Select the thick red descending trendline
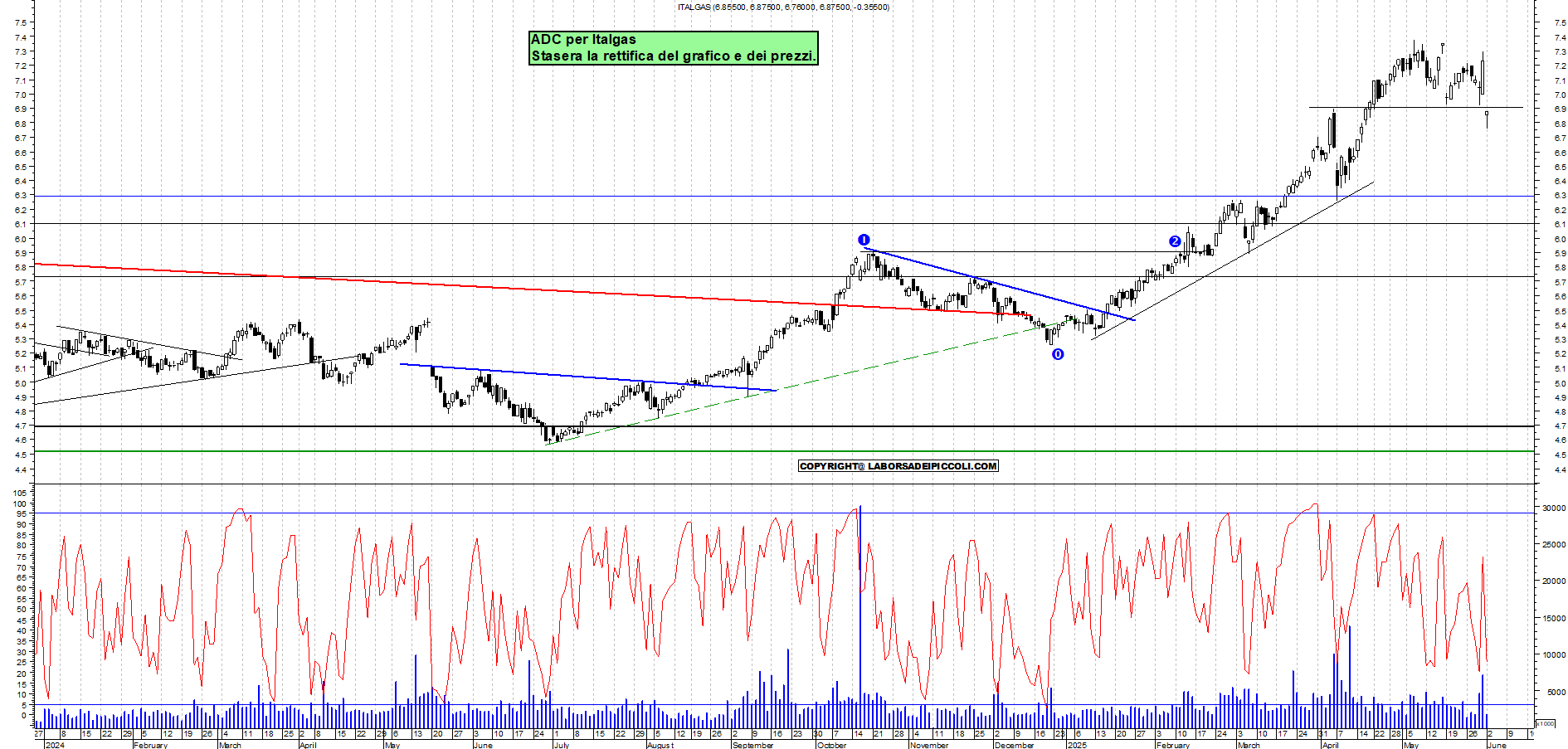 click(415, 283)
